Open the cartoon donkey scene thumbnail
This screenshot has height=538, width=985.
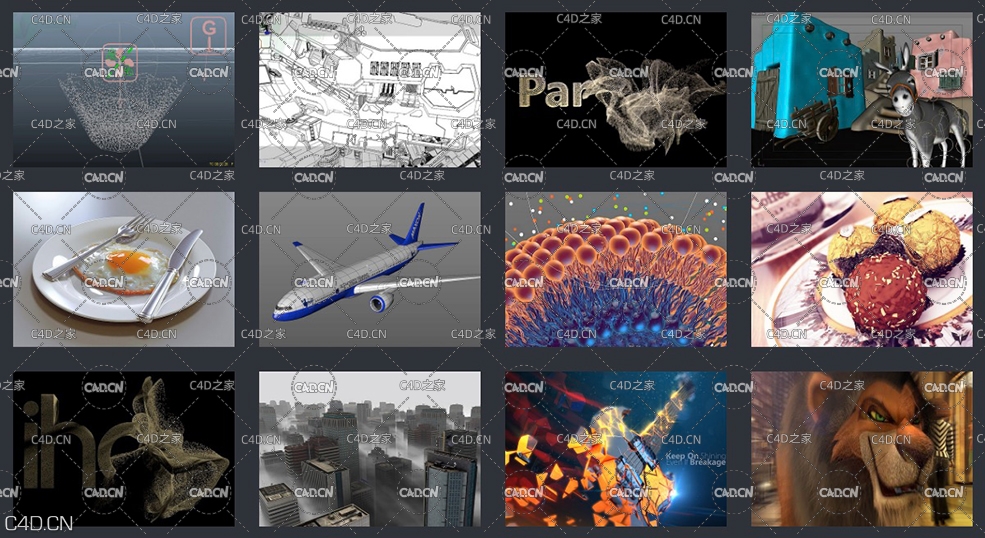[861, 90]
